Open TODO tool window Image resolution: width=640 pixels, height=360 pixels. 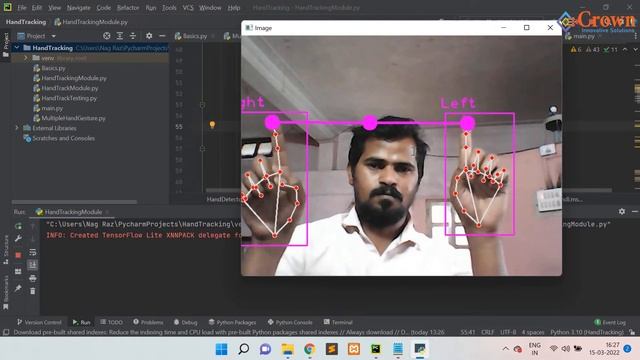[x=111, y=322]
